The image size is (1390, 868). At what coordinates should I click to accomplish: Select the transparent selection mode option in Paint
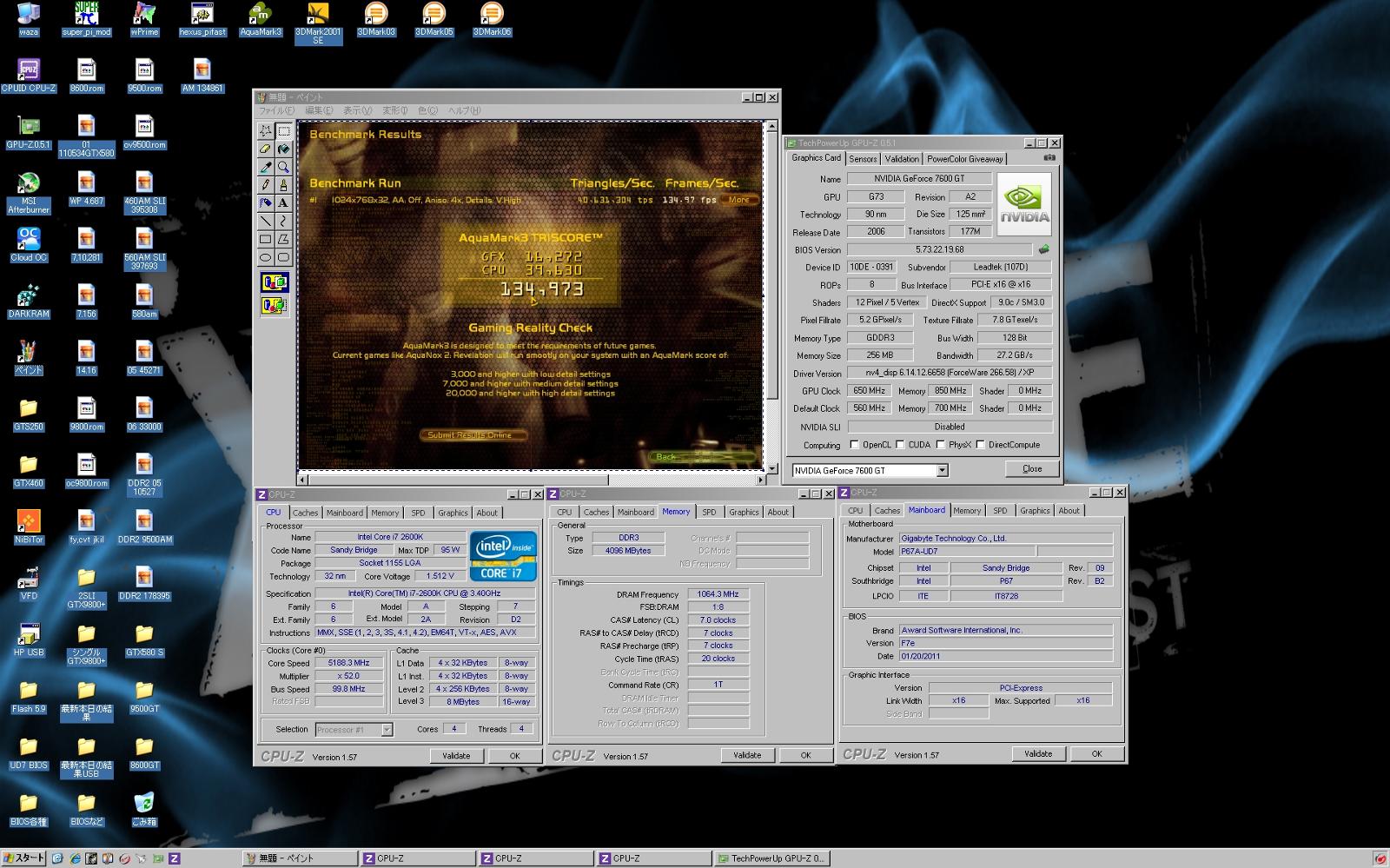[275, 305]
